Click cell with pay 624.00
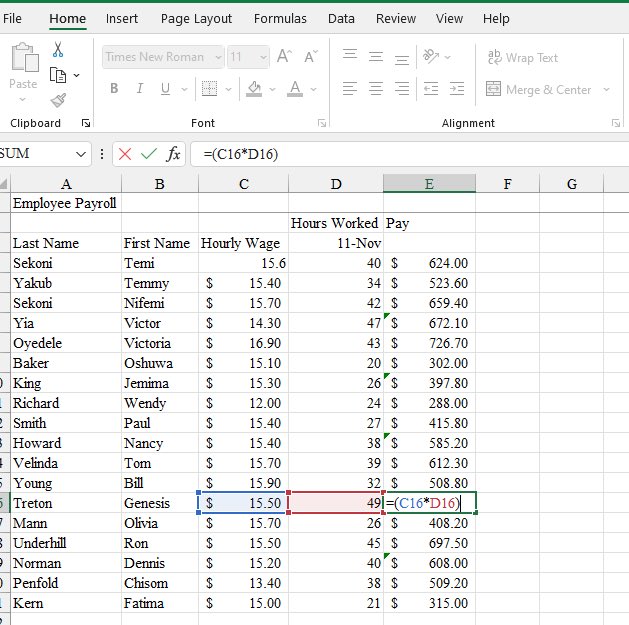Image resolution: width=629 pixels, height=625 pixels. [x=429, y=263]
